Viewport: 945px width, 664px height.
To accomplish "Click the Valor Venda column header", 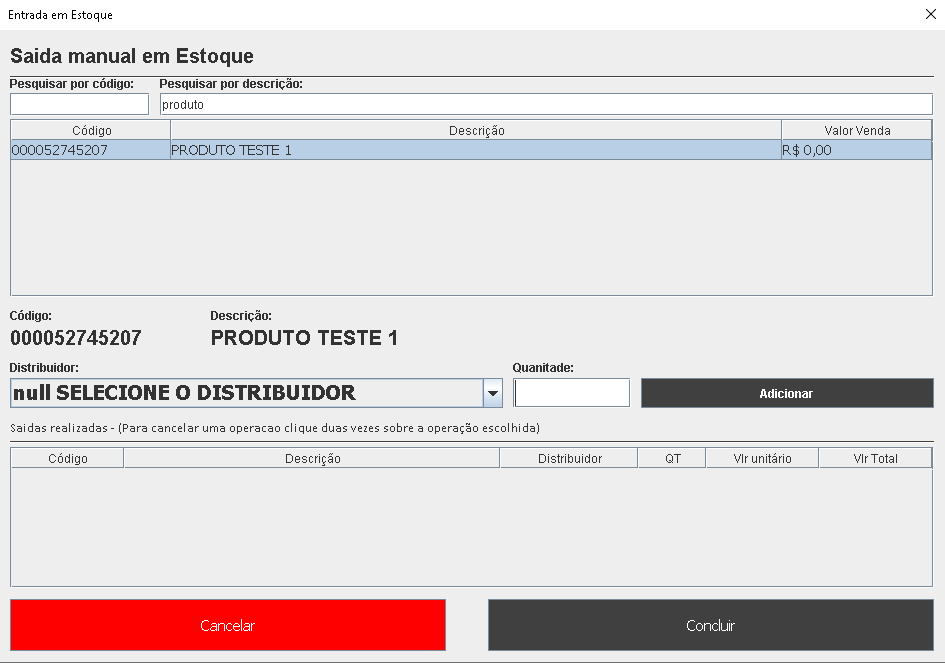I will (x=856, y=131).
